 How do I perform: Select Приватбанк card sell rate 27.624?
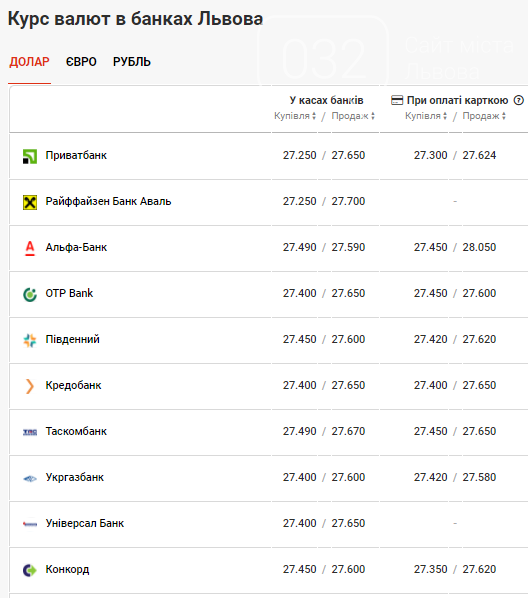click(x=479, y=156)
